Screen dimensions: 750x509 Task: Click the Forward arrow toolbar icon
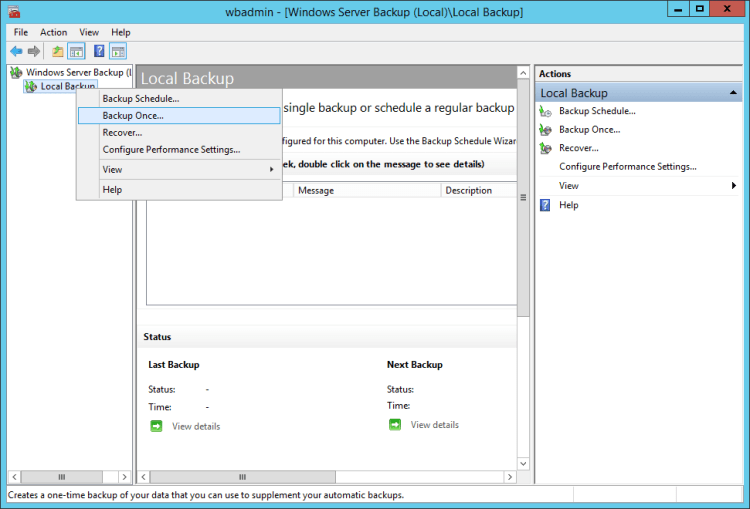coord(34,51)
